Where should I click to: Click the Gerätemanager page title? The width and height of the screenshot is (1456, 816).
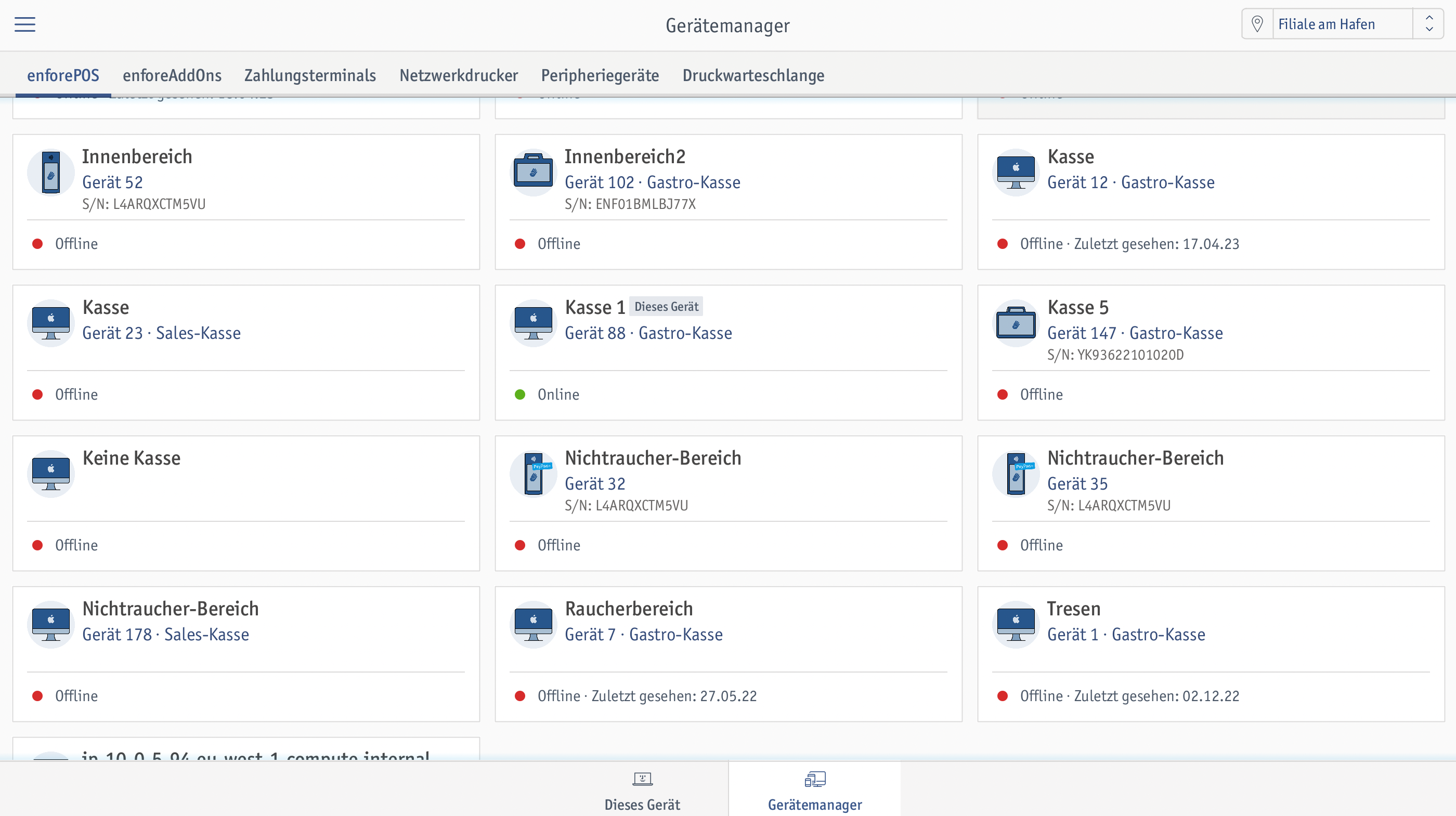[x=727, y=25]
